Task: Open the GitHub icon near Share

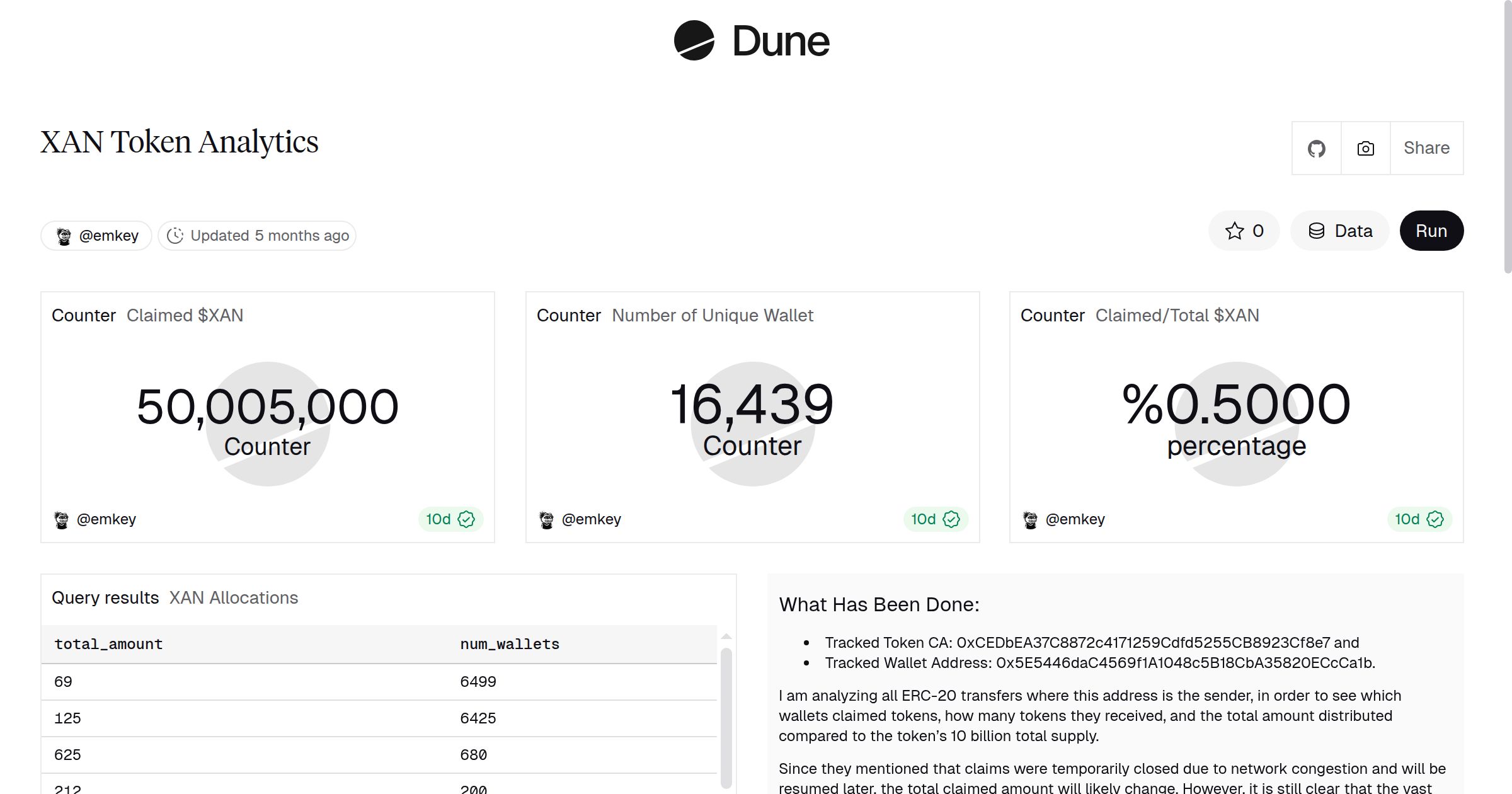Action: click(1316, 148)
